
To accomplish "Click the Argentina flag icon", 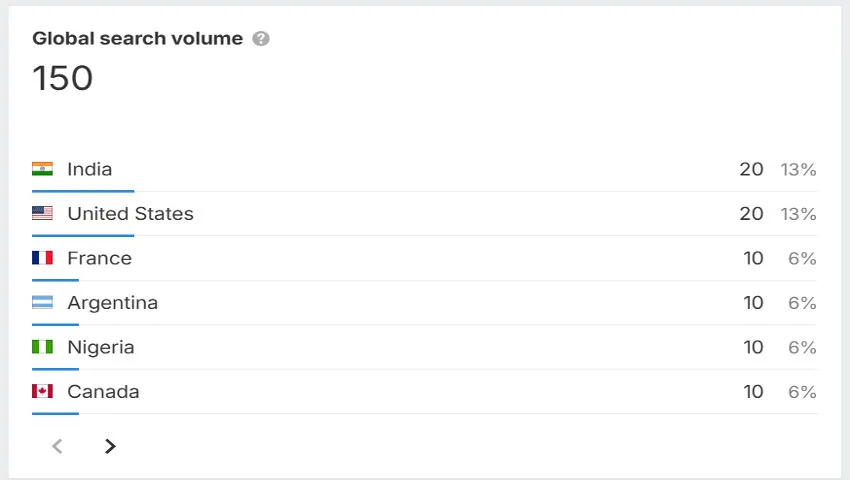I will pos(42,302).
